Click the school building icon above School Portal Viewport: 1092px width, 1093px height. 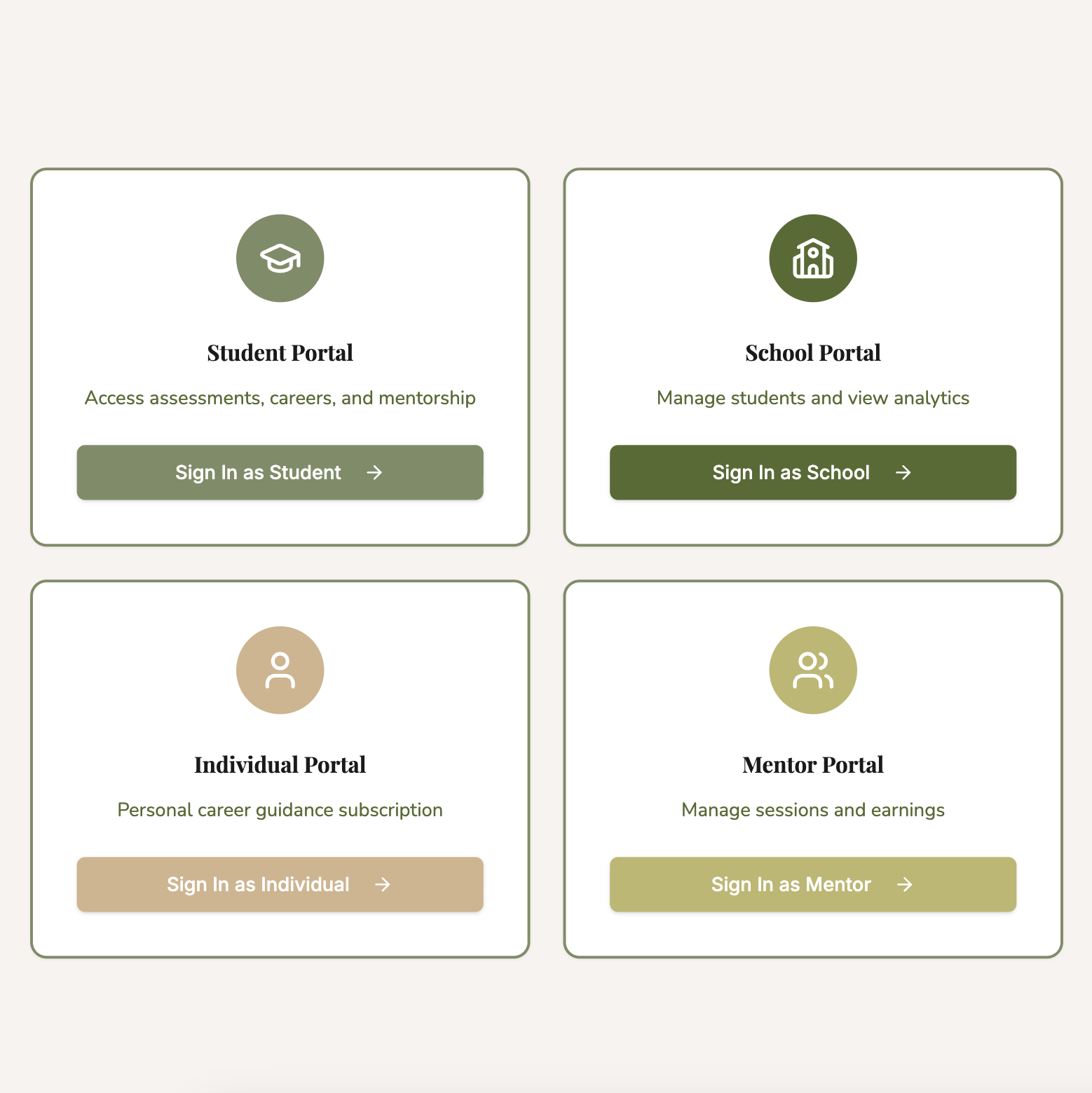point(812,258)
